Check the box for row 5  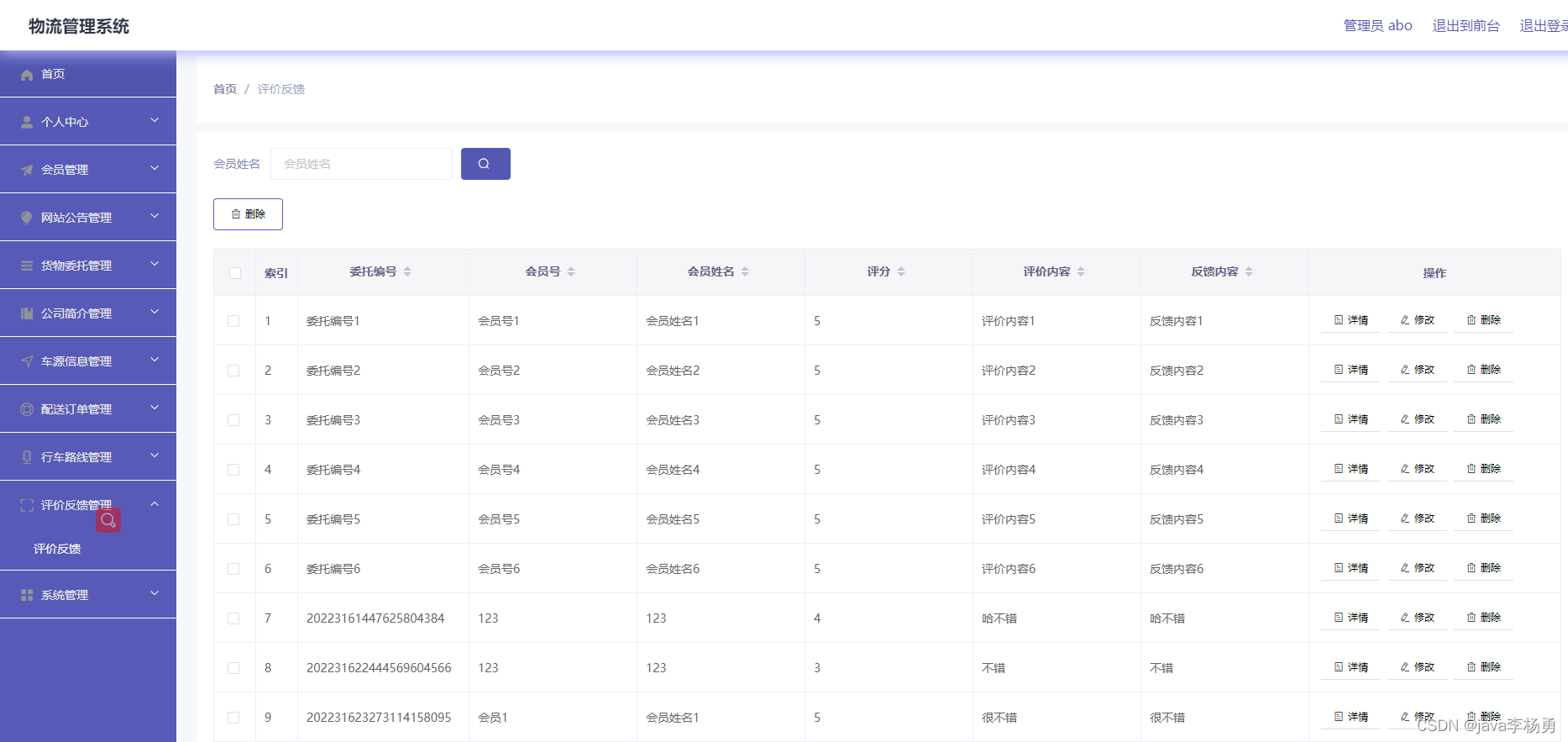click(233, 519)
